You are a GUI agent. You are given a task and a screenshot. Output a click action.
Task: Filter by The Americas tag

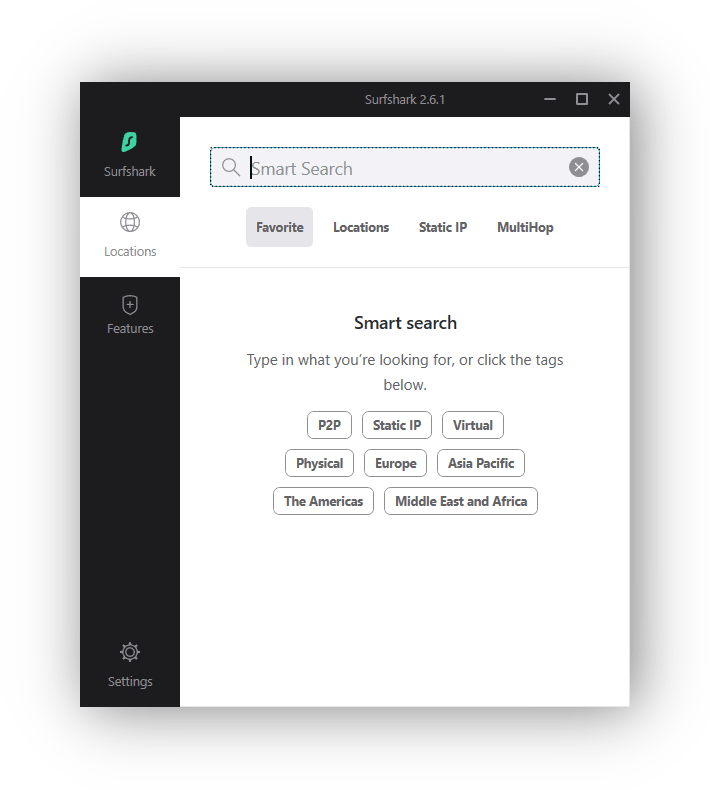324,501
